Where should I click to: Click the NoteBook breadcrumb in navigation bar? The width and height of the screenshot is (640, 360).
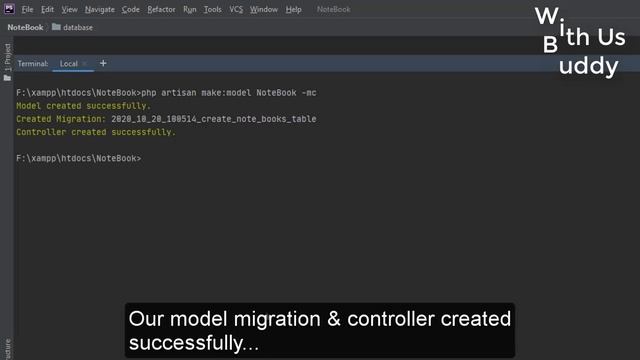point(25,27)
